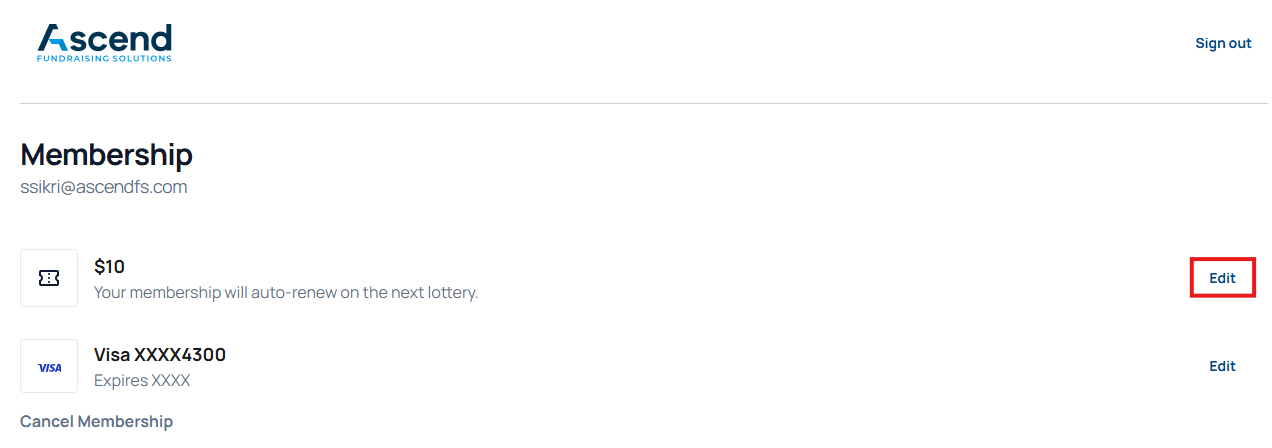
Task: Click the Expires XXXX card text
Action: 142,381
